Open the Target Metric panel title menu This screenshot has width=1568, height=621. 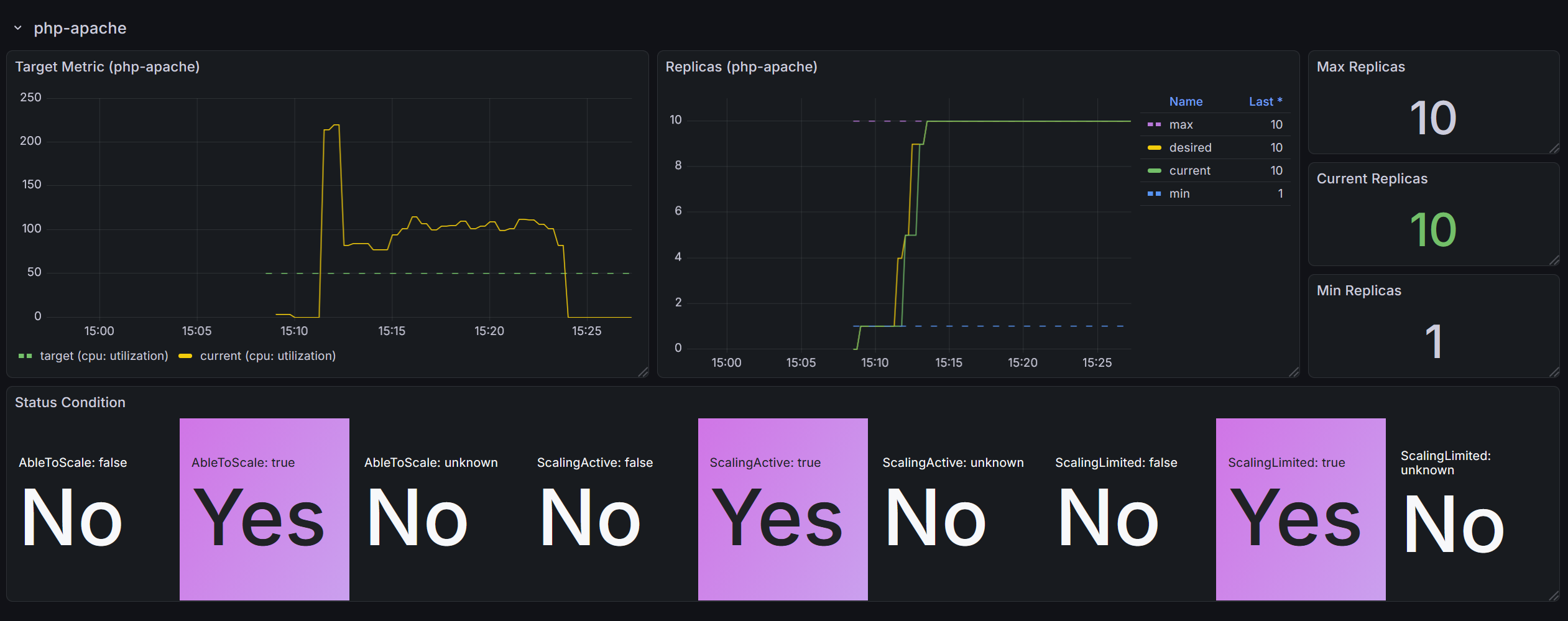coord(108,67)
